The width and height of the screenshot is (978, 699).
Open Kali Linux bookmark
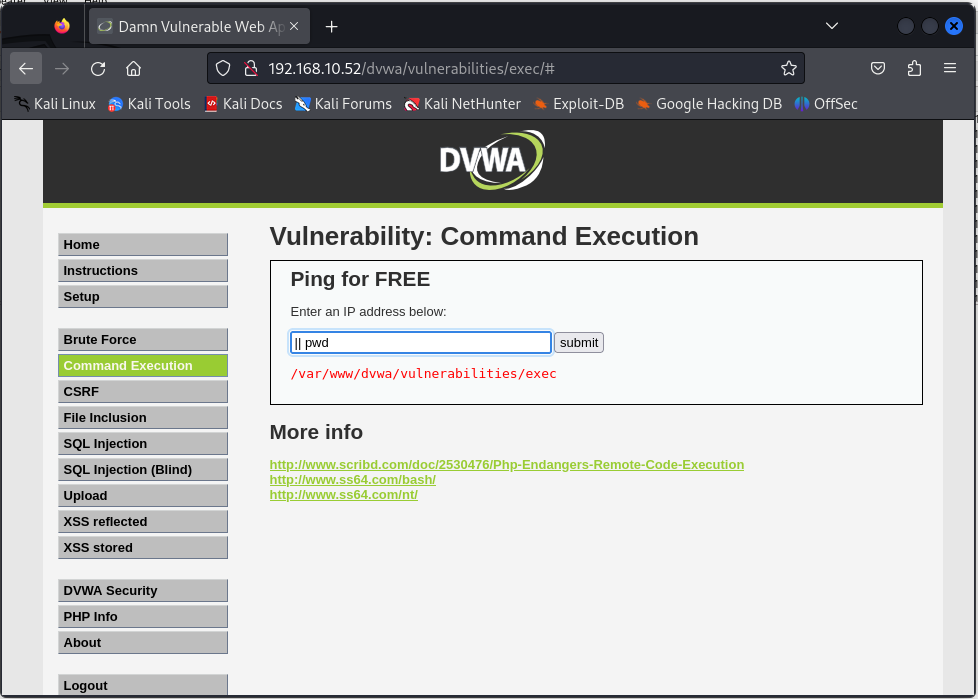pyautogui.click(x=55, y=104)
